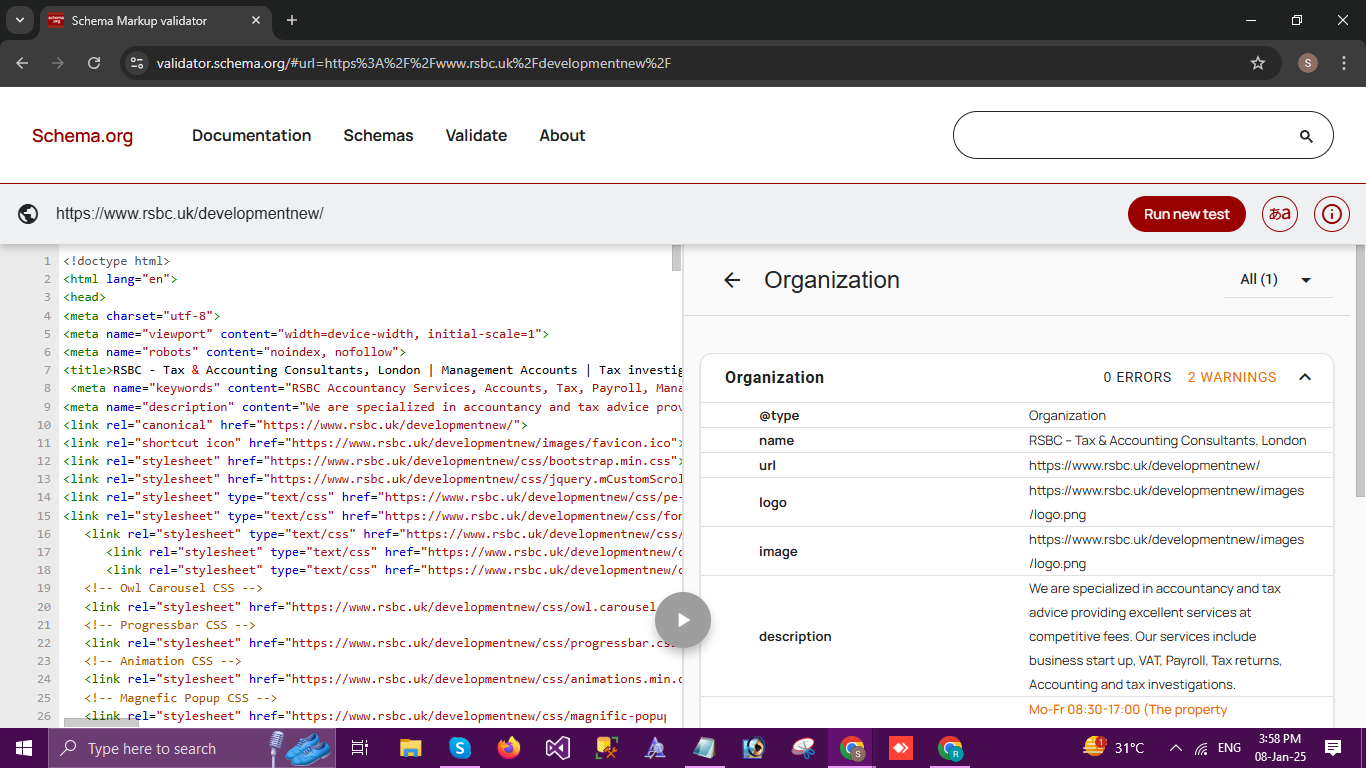
Task: Click Chrome back navigation arrow
Action: click(22, 63)
